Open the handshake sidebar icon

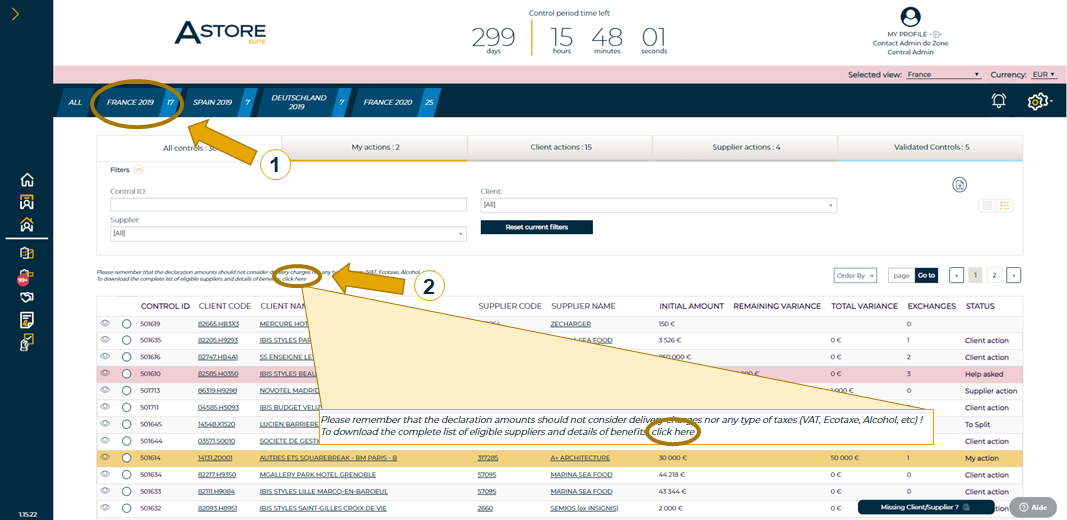click(x=27, y=297)
